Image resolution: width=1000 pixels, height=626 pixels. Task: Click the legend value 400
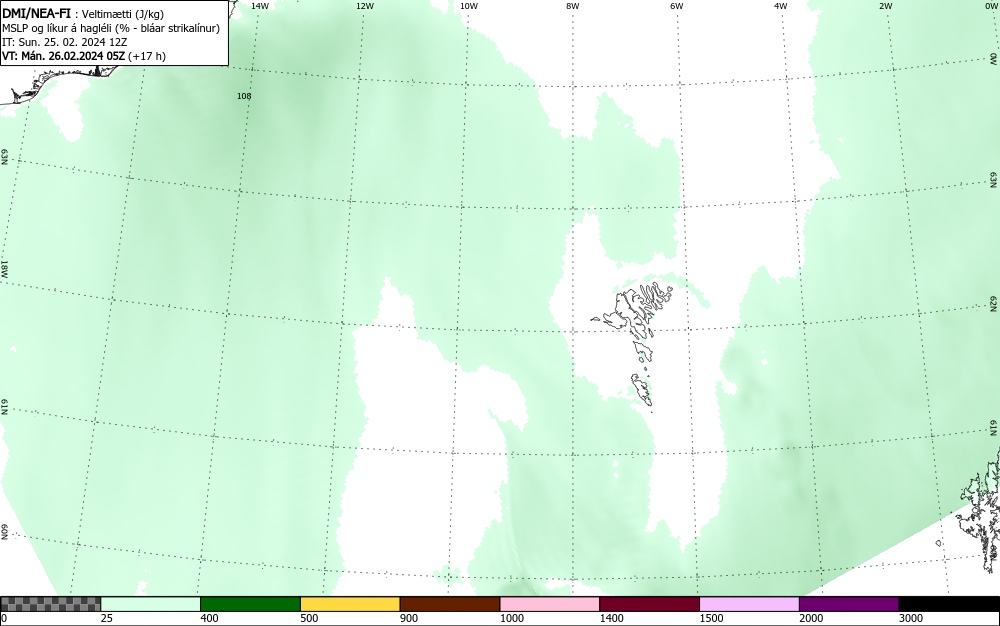(209, 618)
